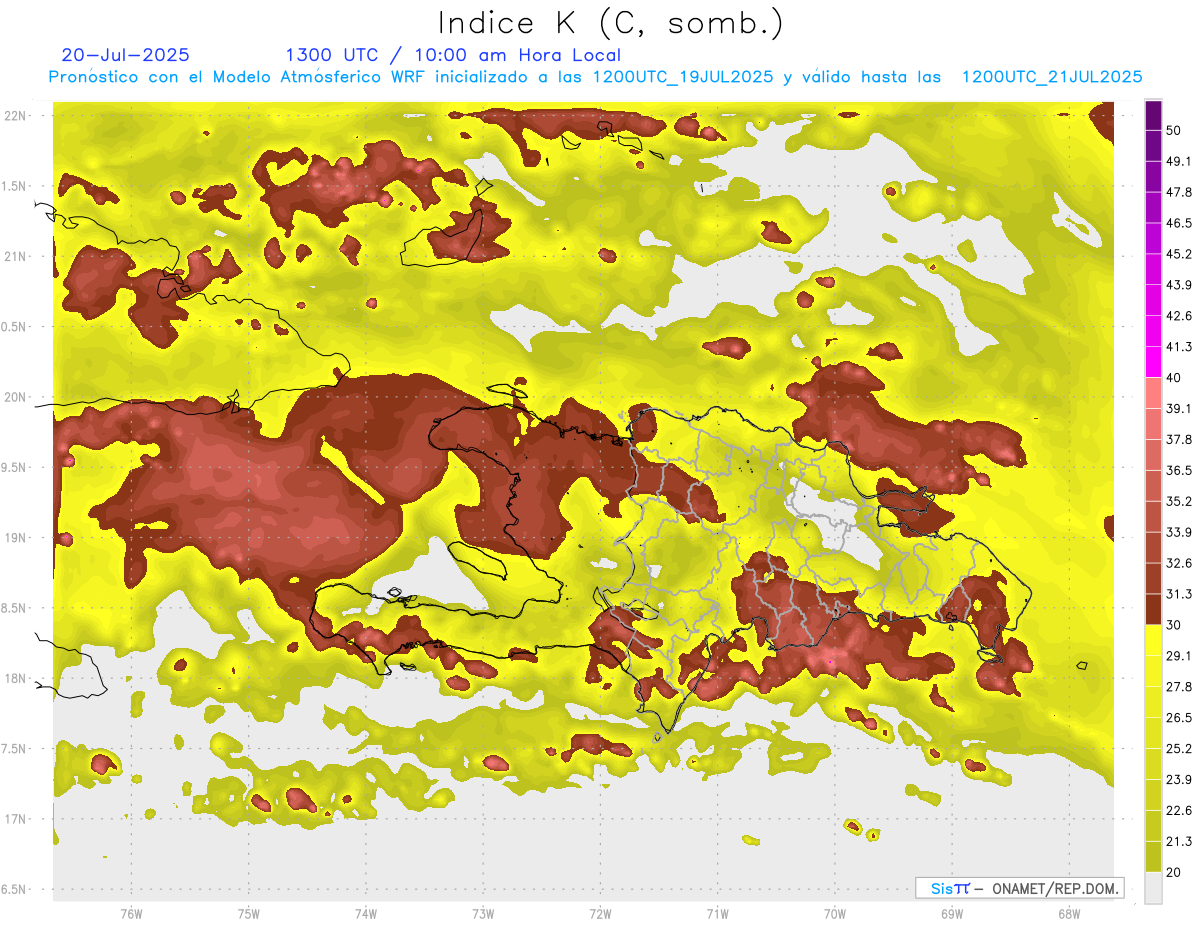Click the '29.1' color bar value
The height and width of the screenshot is (927, 1200).
click(x=1179, y=656)
